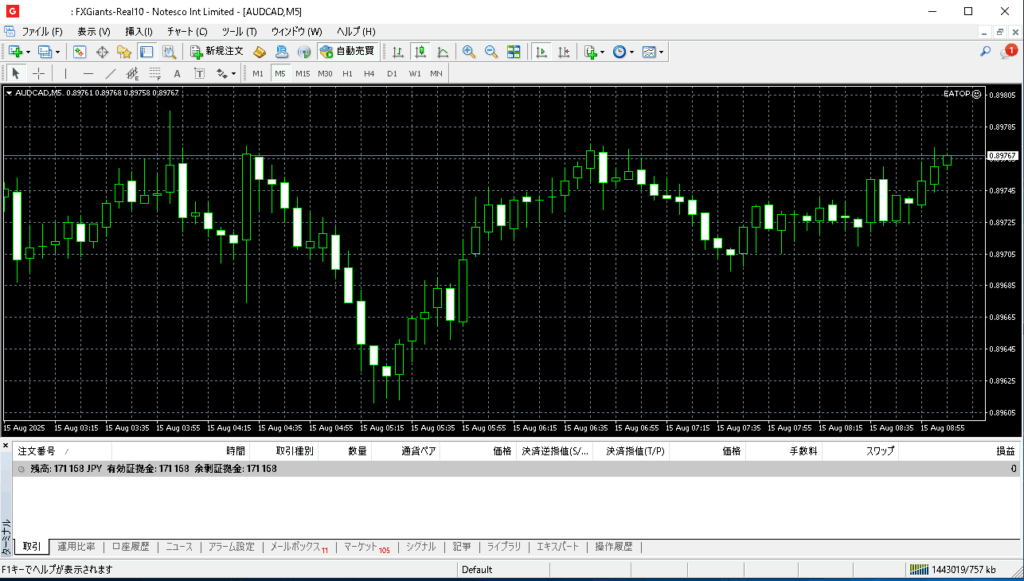This screenshot has width=1024, height=581.
Task: Choose the Horizontal line drawing tool
Action: [x=88, y=73]
